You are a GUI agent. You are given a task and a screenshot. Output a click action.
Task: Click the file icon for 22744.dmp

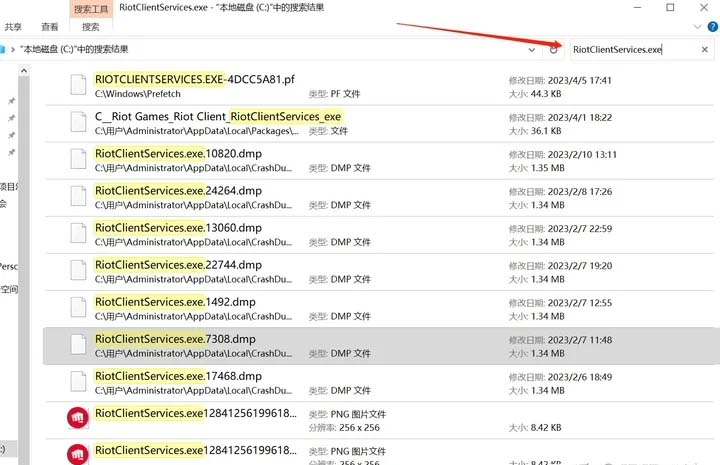[78, 270]
